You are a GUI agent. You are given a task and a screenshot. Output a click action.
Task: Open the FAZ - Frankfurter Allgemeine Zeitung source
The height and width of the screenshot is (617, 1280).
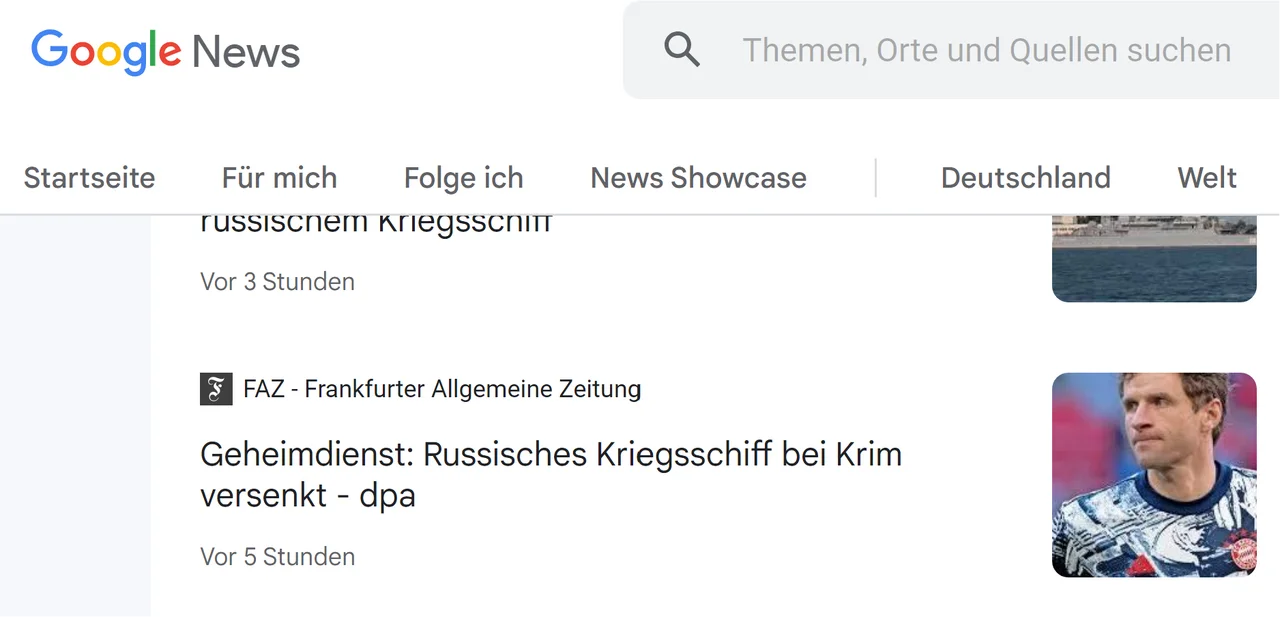pos(442,388)
